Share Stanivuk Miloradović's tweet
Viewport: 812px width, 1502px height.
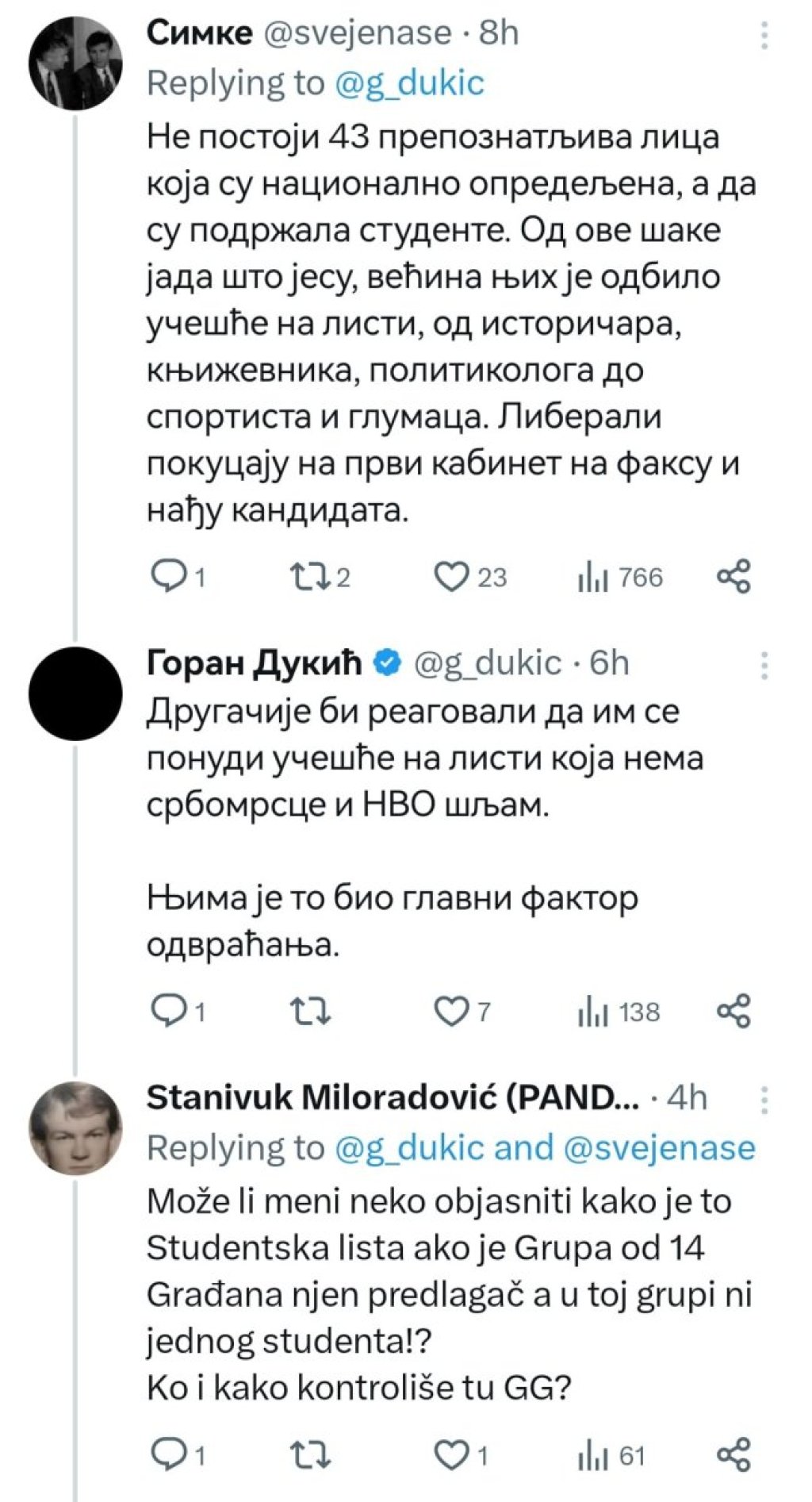pos(733,1455)
